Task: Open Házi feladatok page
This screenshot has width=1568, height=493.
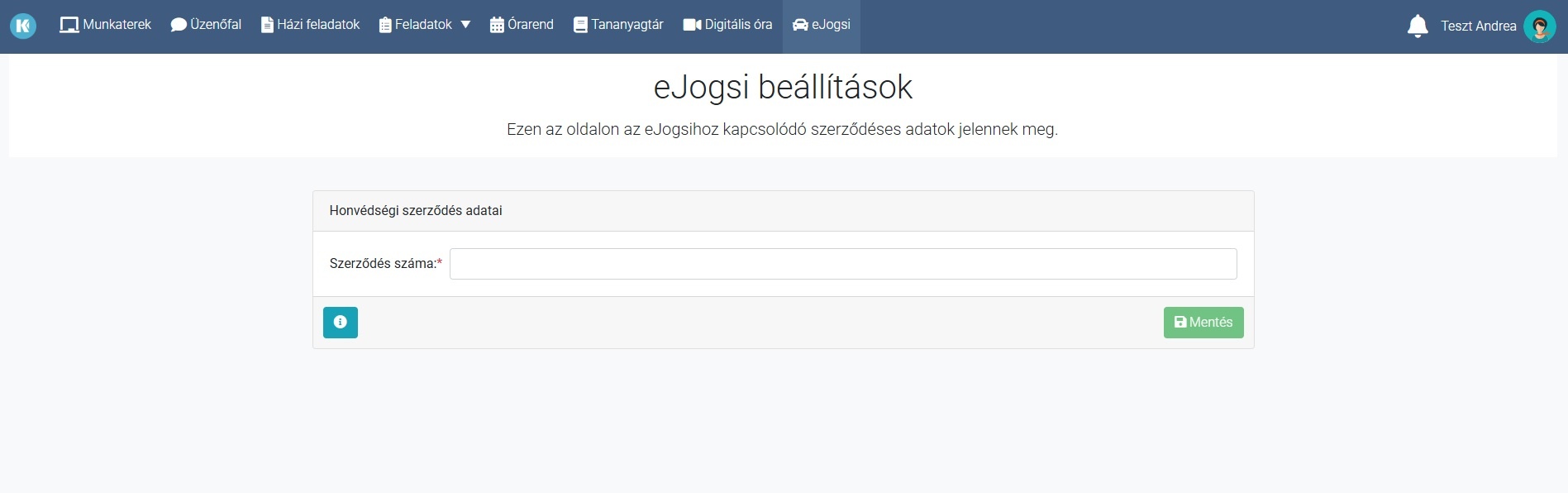Action: click(x=310, y=25)
